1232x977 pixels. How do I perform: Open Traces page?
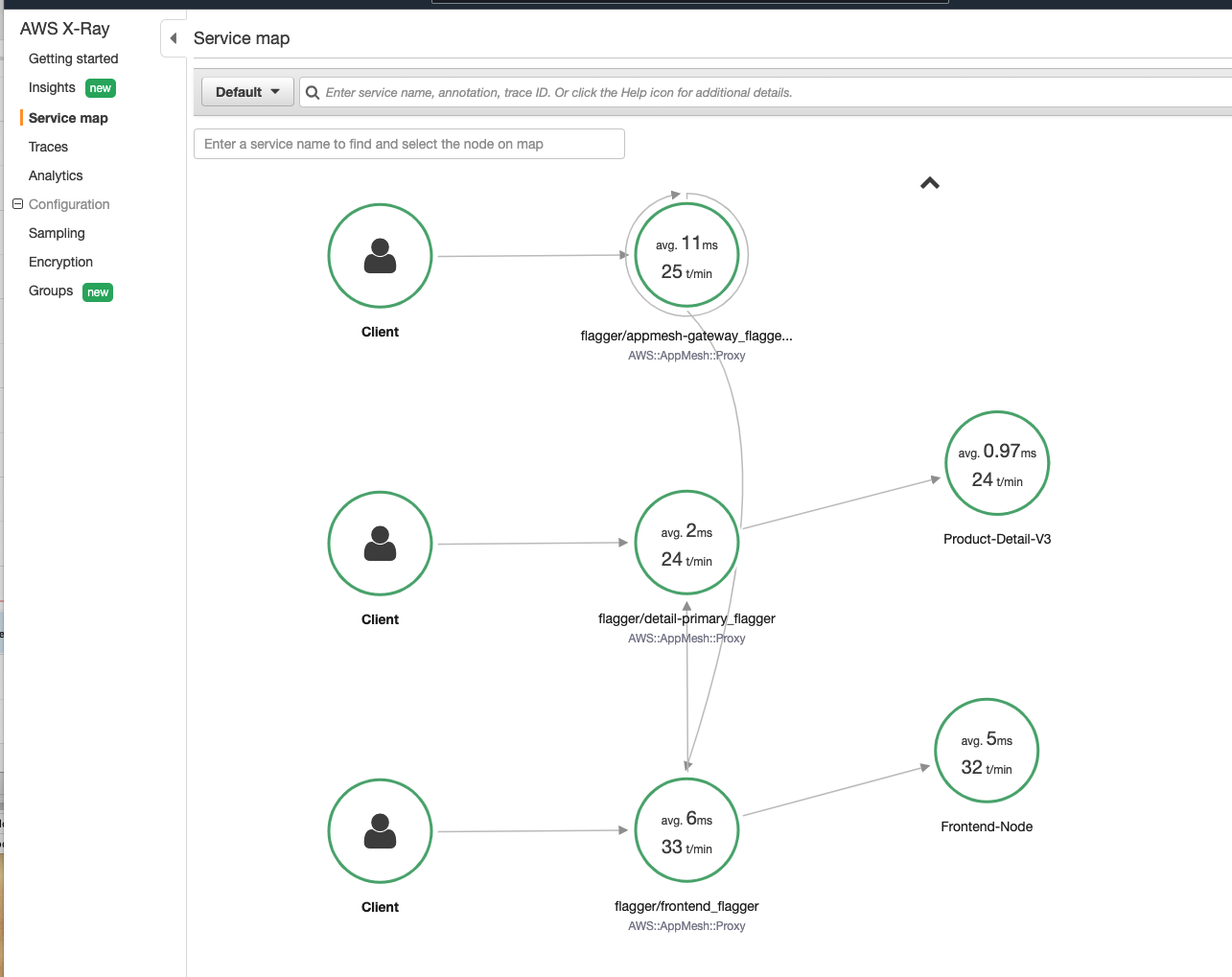point(48,147)
